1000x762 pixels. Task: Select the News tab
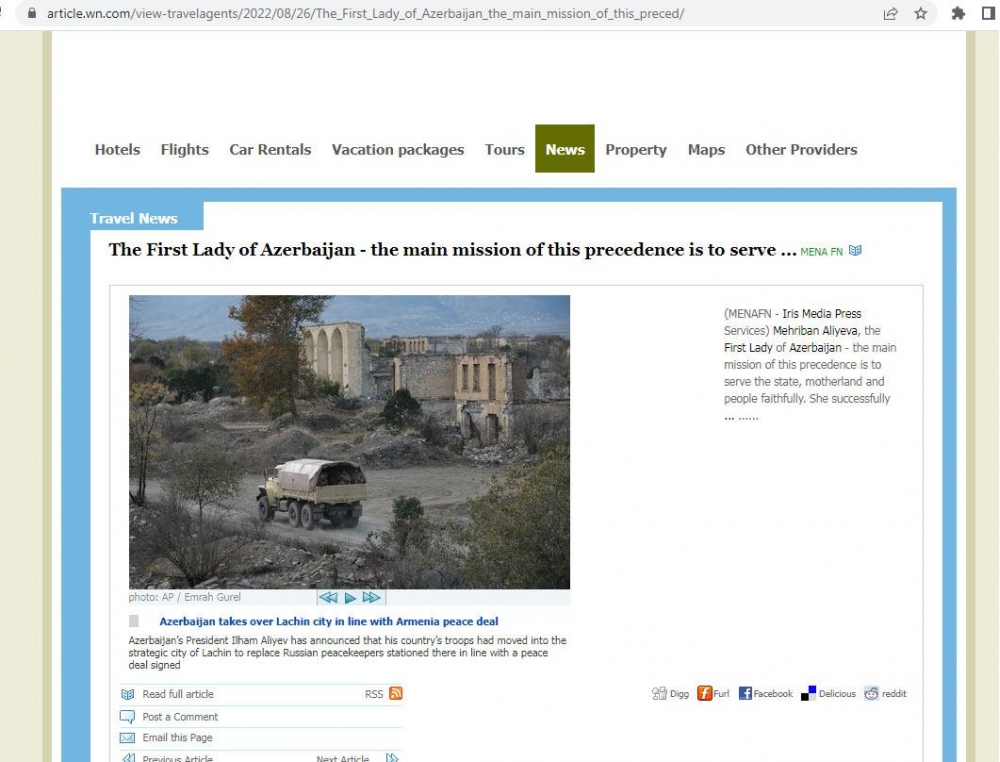565,149
